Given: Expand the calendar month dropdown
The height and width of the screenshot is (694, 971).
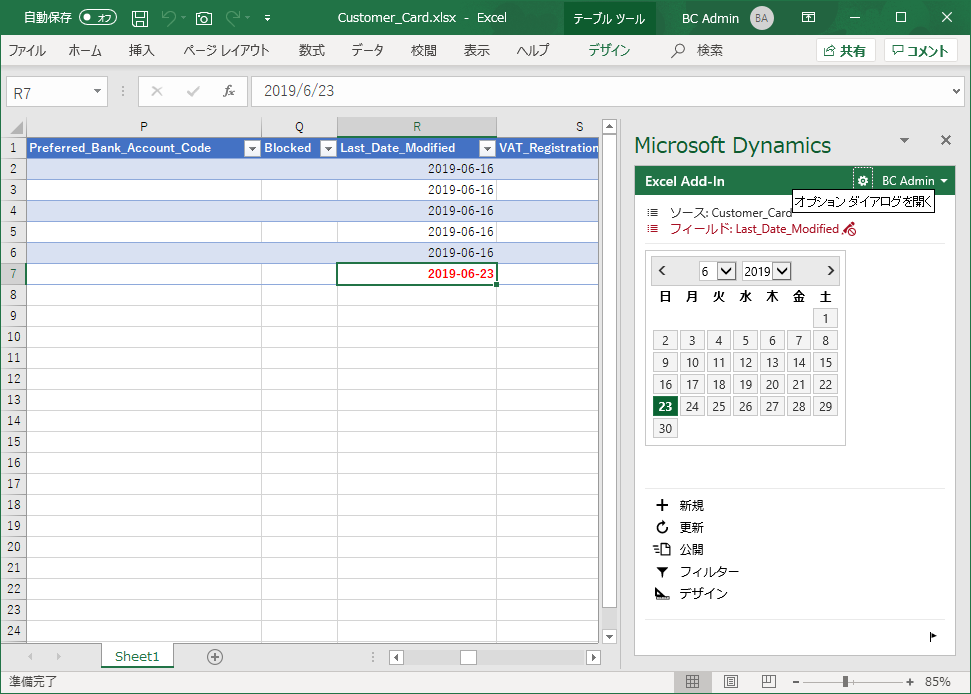Looking at the screenshot, I should 726,271.
